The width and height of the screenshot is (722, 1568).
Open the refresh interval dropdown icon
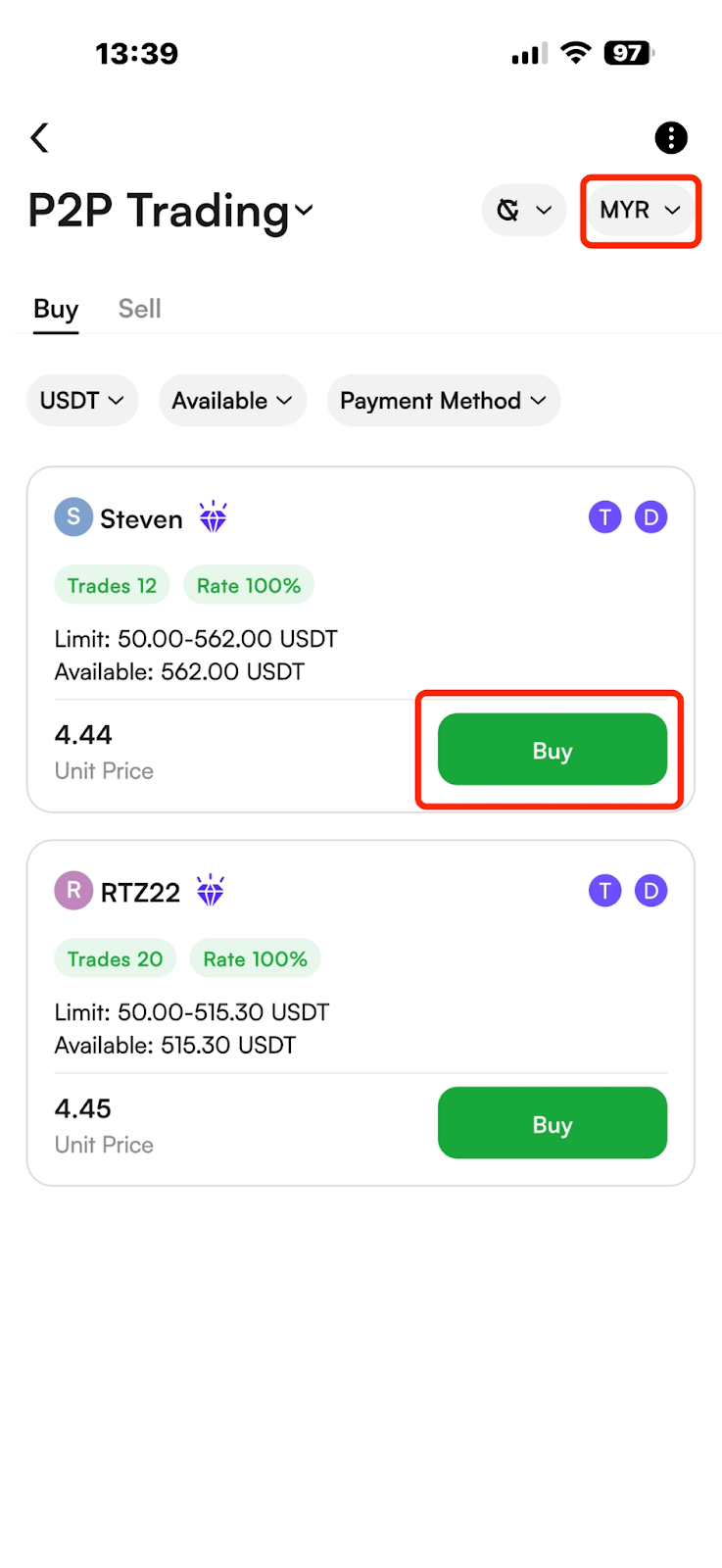coord(524,210)
